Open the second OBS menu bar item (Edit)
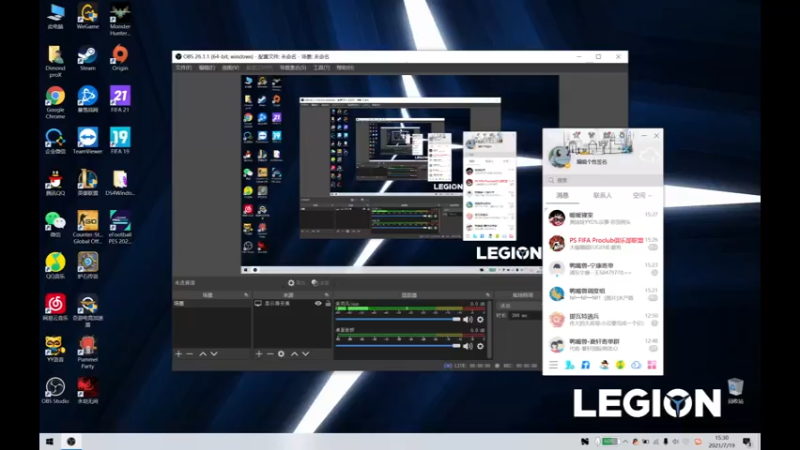The image size is (800, 450). pyautogui.click(x=207, y=68)
